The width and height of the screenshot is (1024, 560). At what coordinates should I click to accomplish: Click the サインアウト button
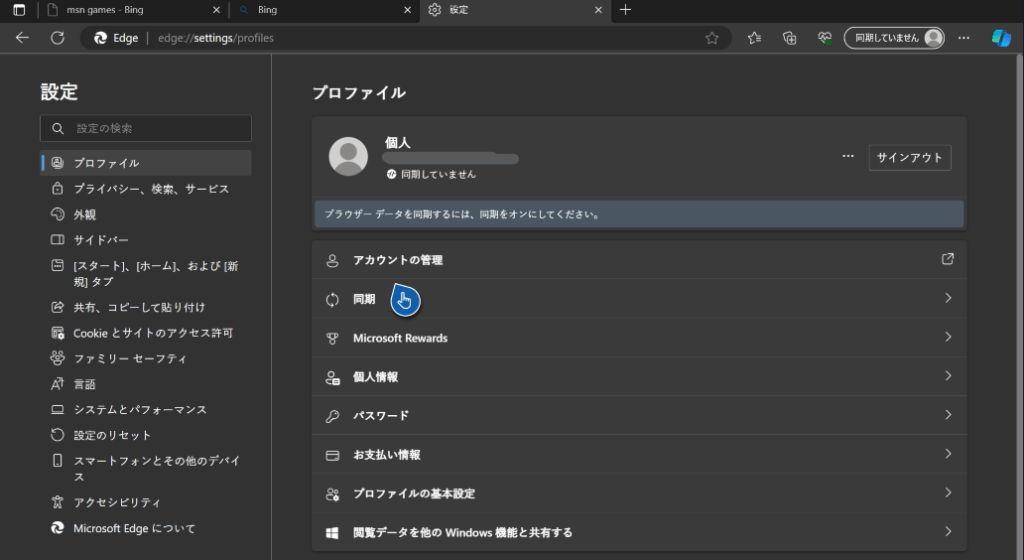pyautogui.click(x=910, y=157)
